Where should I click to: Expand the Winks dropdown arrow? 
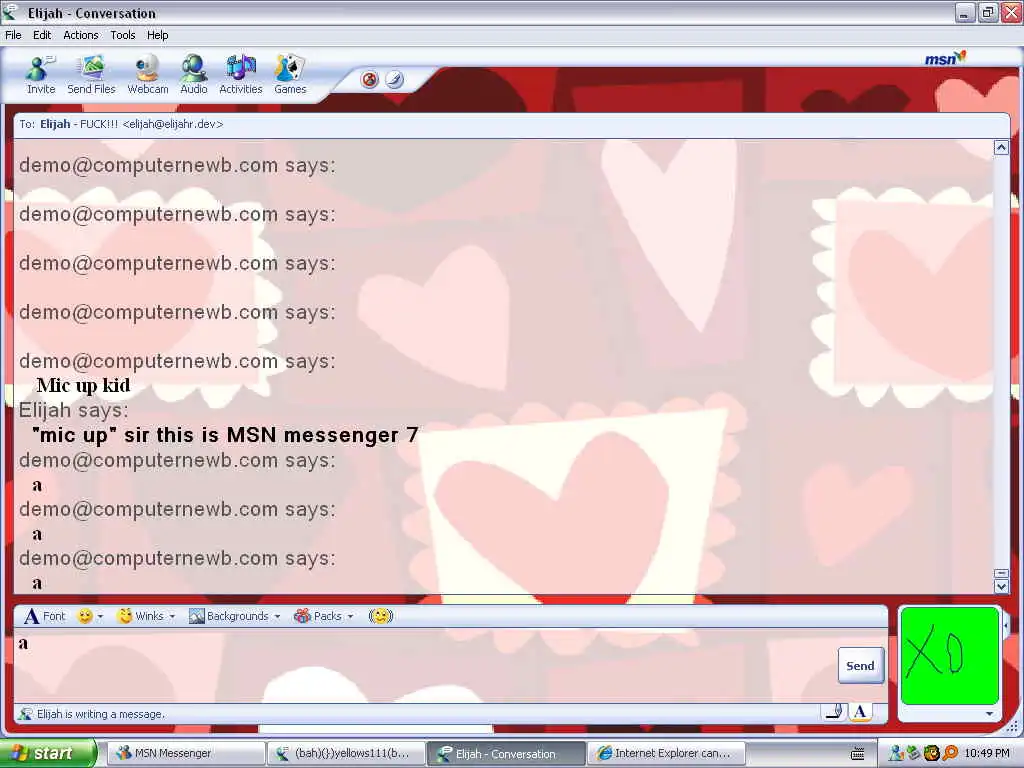[x=172, y=616]
